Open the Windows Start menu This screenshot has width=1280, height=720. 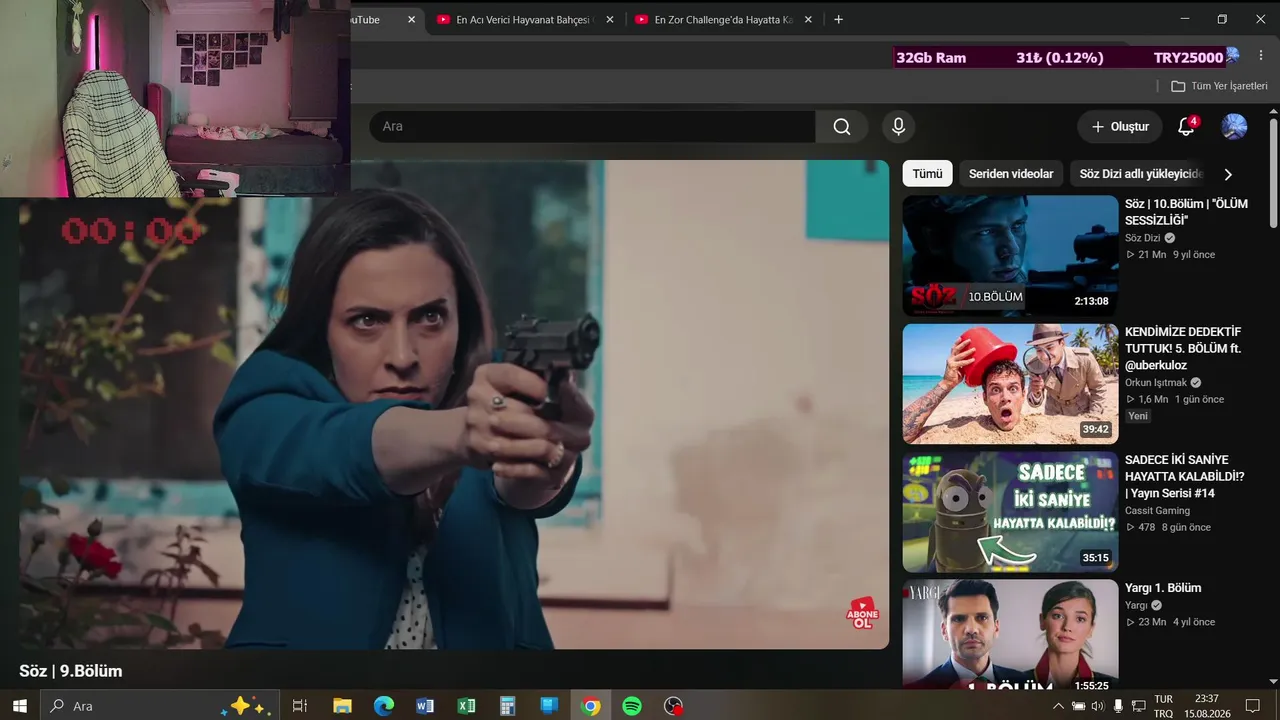pos(19,706)
